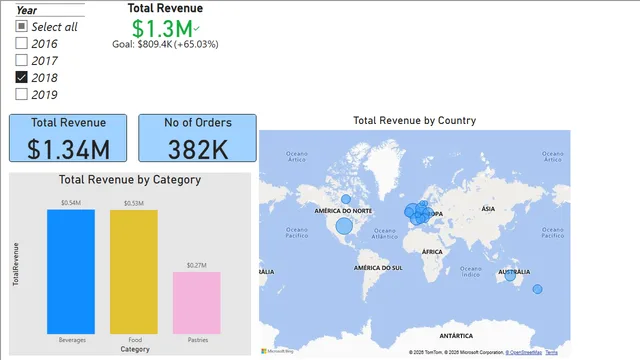640x360 pixels.
Task: Uncheck the 2018 year checkbox
Action: click(21, 77)
